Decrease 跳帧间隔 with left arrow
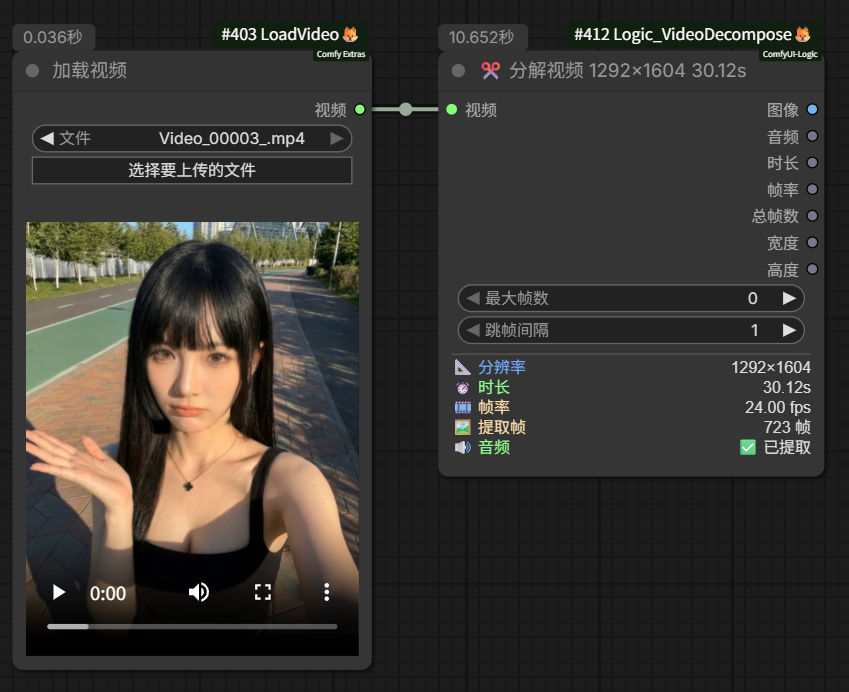This screenshot has width=849, height=692. click(473, 330)
